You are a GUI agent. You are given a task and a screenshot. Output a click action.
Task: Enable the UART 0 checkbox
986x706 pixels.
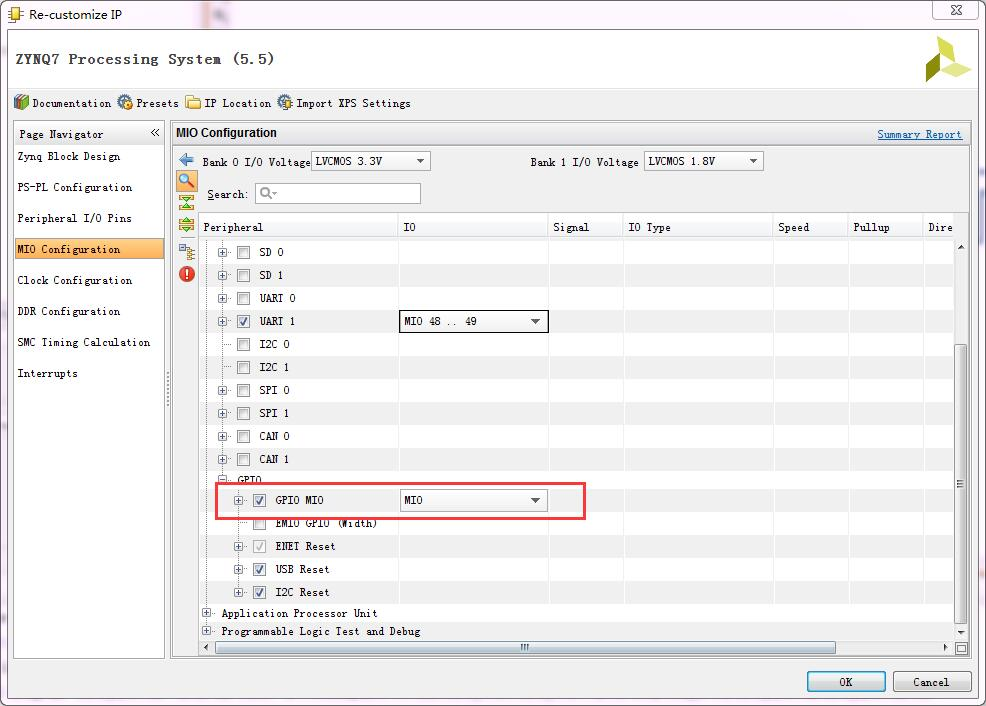tap(243, 299)
